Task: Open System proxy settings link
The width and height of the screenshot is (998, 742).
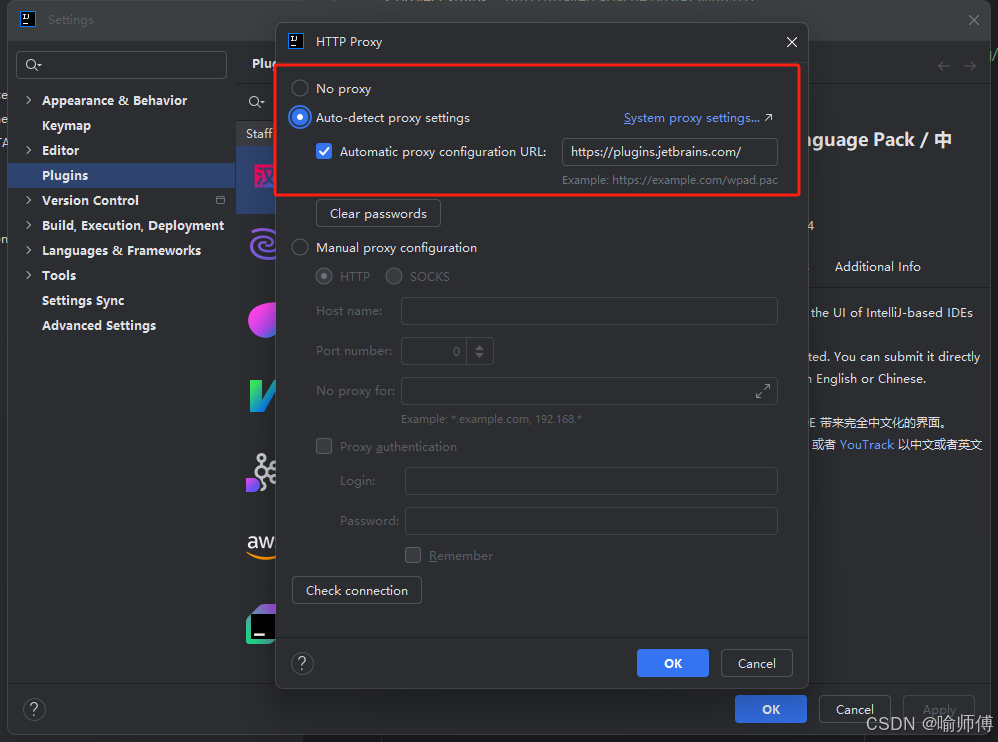Action: 692,118
